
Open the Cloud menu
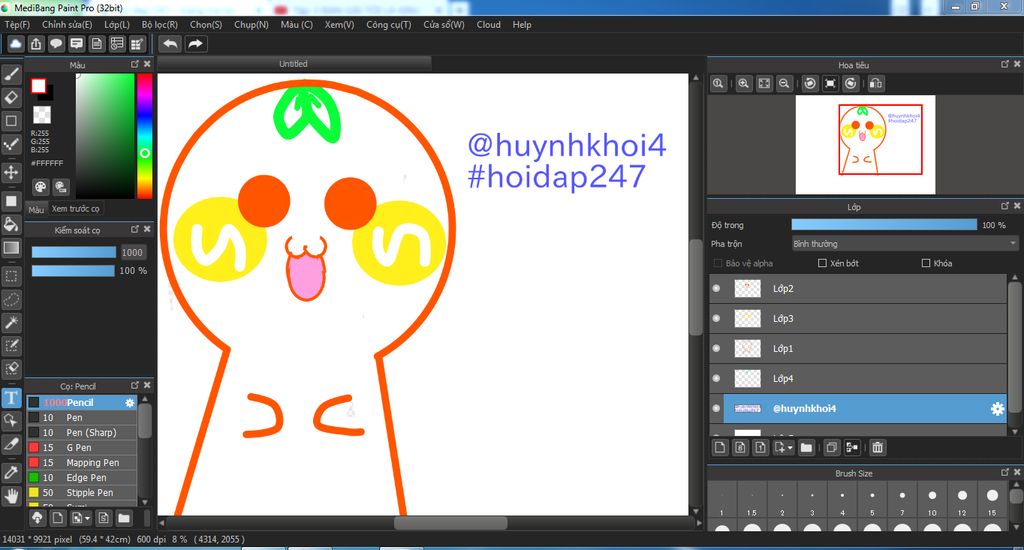488,25
